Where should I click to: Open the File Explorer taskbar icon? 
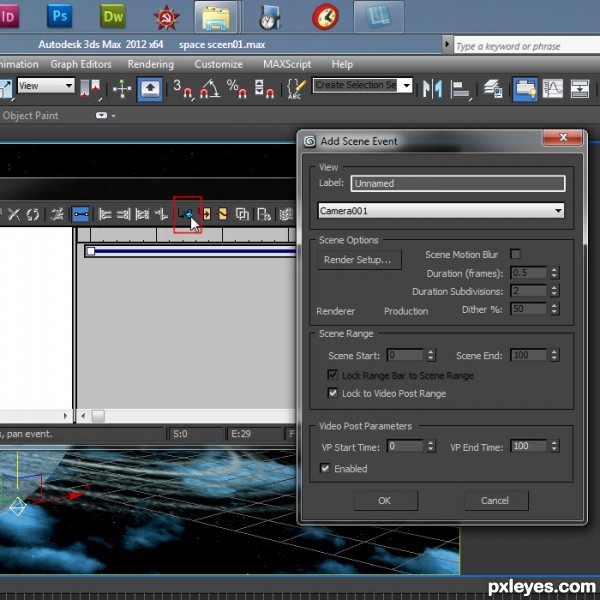[x=216, y=17]
